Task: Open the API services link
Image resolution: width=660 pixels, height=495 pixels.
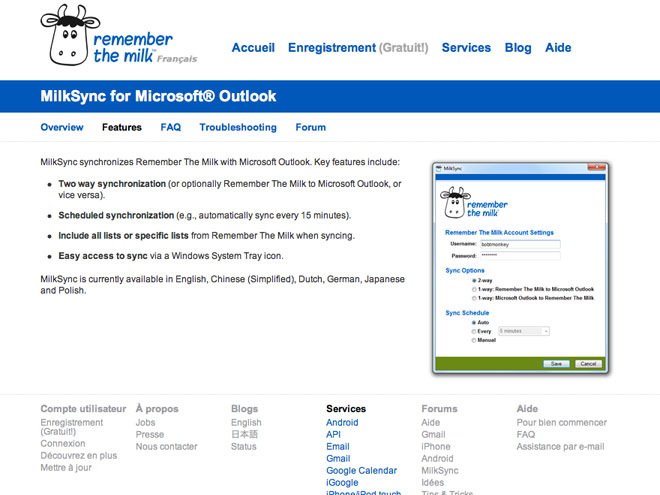Action: click(333, 434)
